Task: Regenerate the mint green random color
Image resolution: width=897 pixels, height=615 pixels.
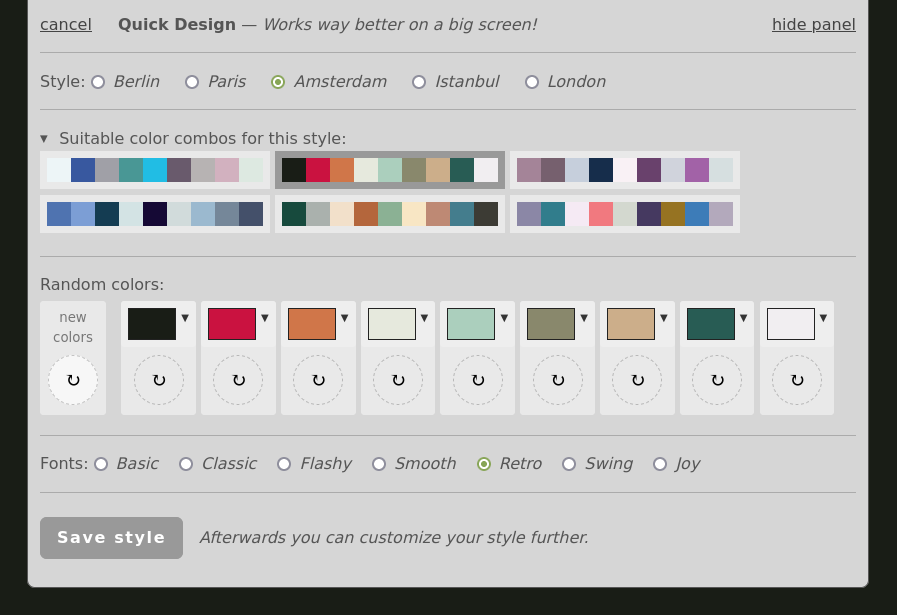Action: (478, 380)
